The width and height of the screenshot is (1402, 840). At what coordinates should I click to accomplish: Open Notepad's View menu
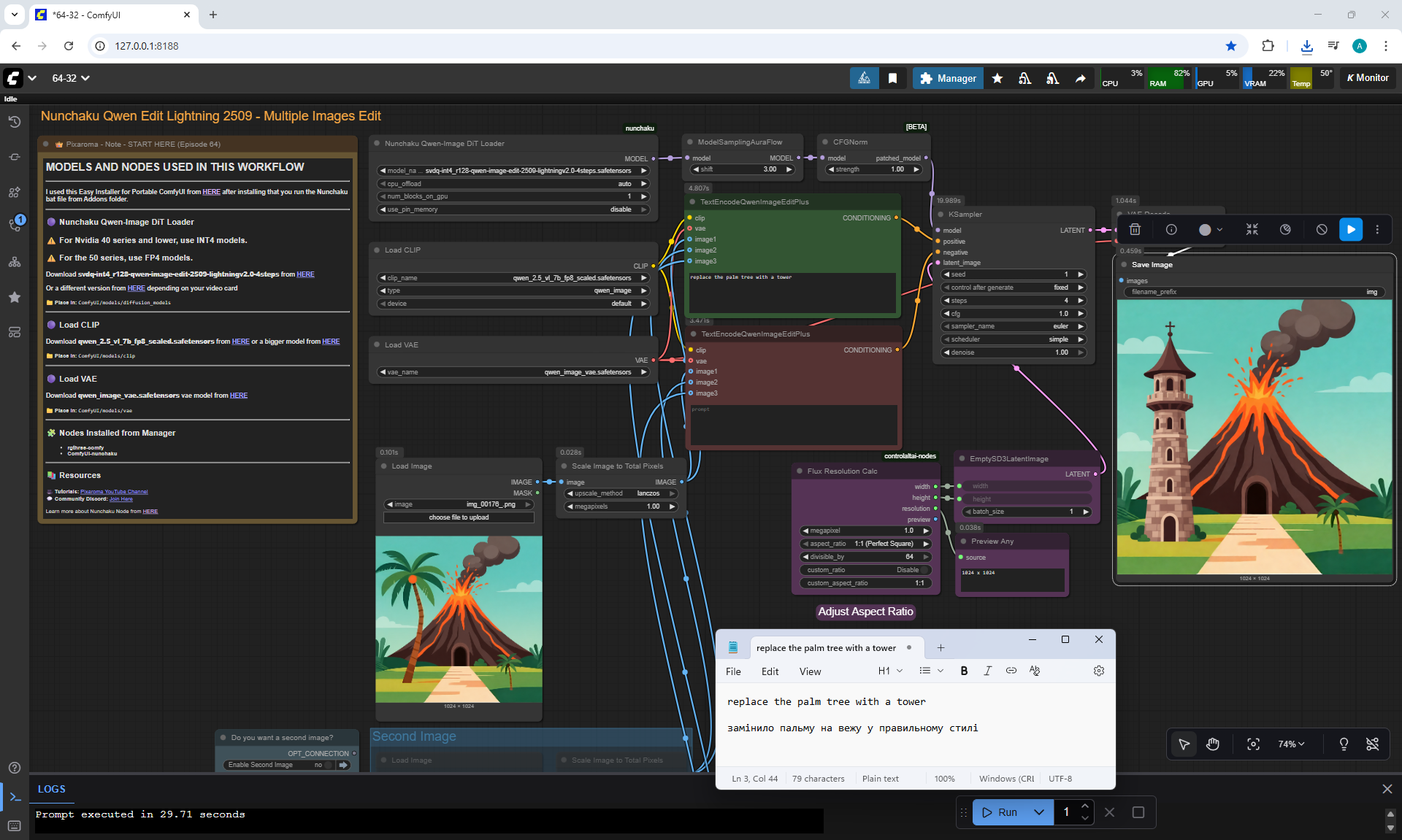pos(810,671)
